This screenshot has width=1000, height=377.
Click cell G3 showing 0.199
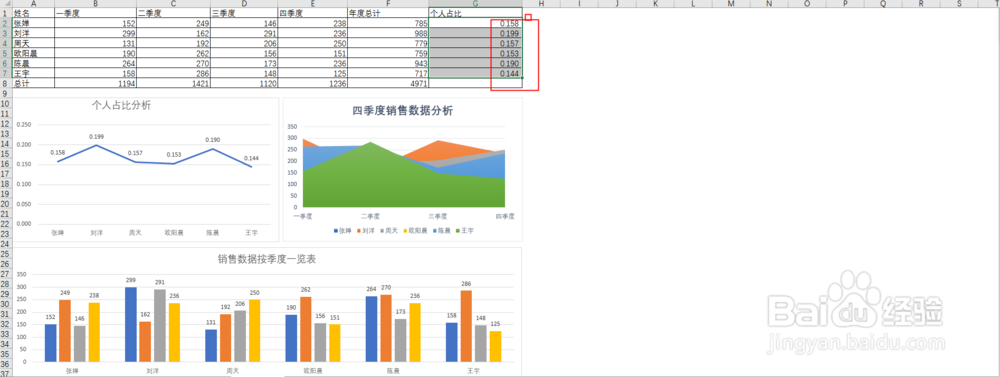coord(476,33)
